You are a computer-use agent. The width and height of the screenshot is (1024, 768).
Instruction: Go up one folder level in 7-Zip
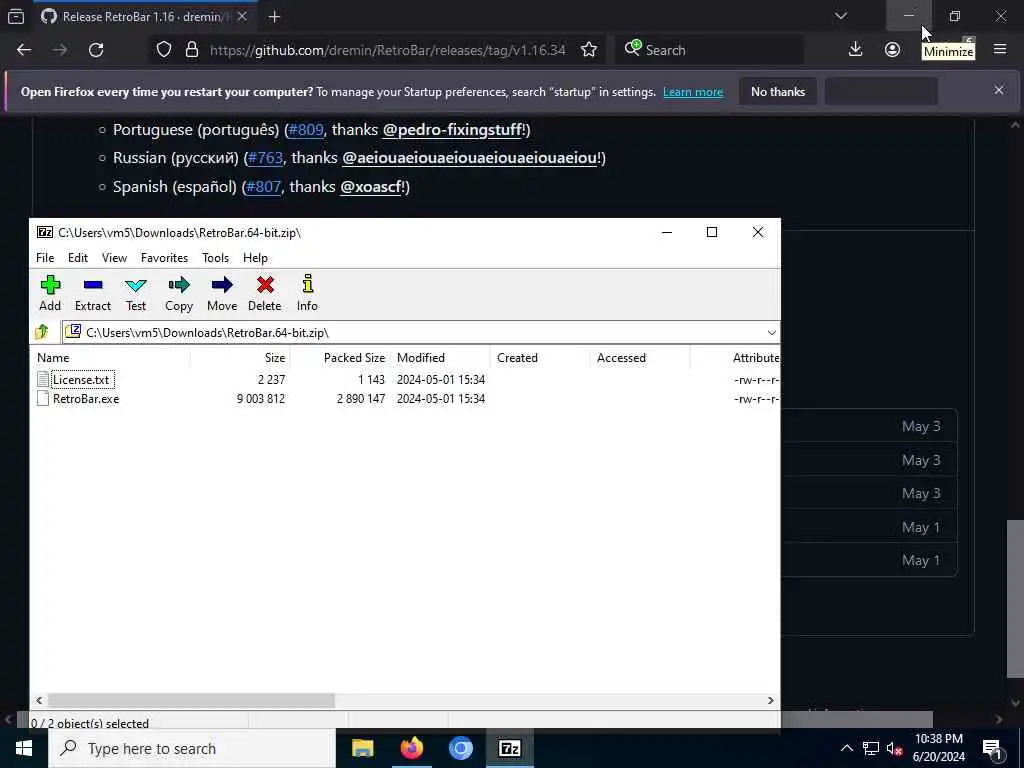tap(42, 332)
